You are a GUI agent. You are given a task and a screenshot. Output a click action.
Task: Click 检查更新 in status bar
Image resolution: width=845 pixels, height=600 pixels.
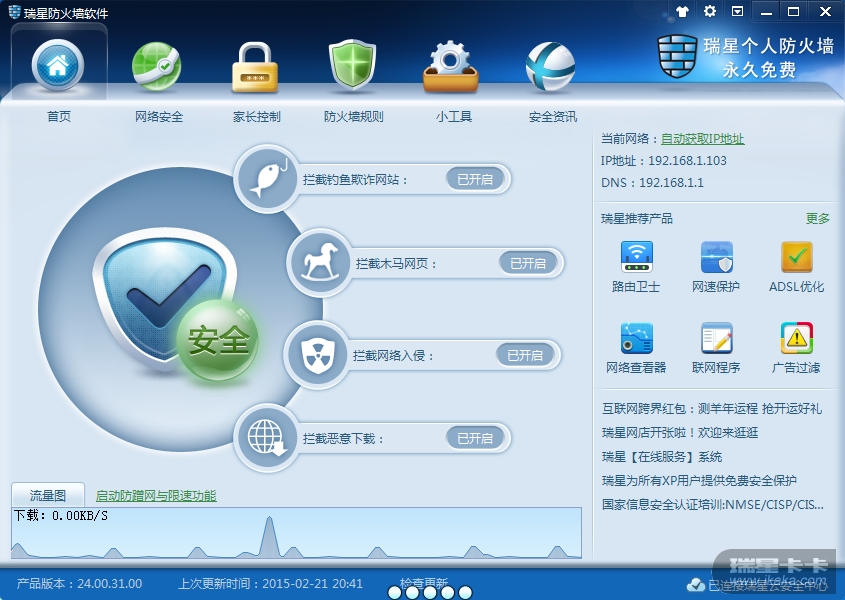[424, 583]
